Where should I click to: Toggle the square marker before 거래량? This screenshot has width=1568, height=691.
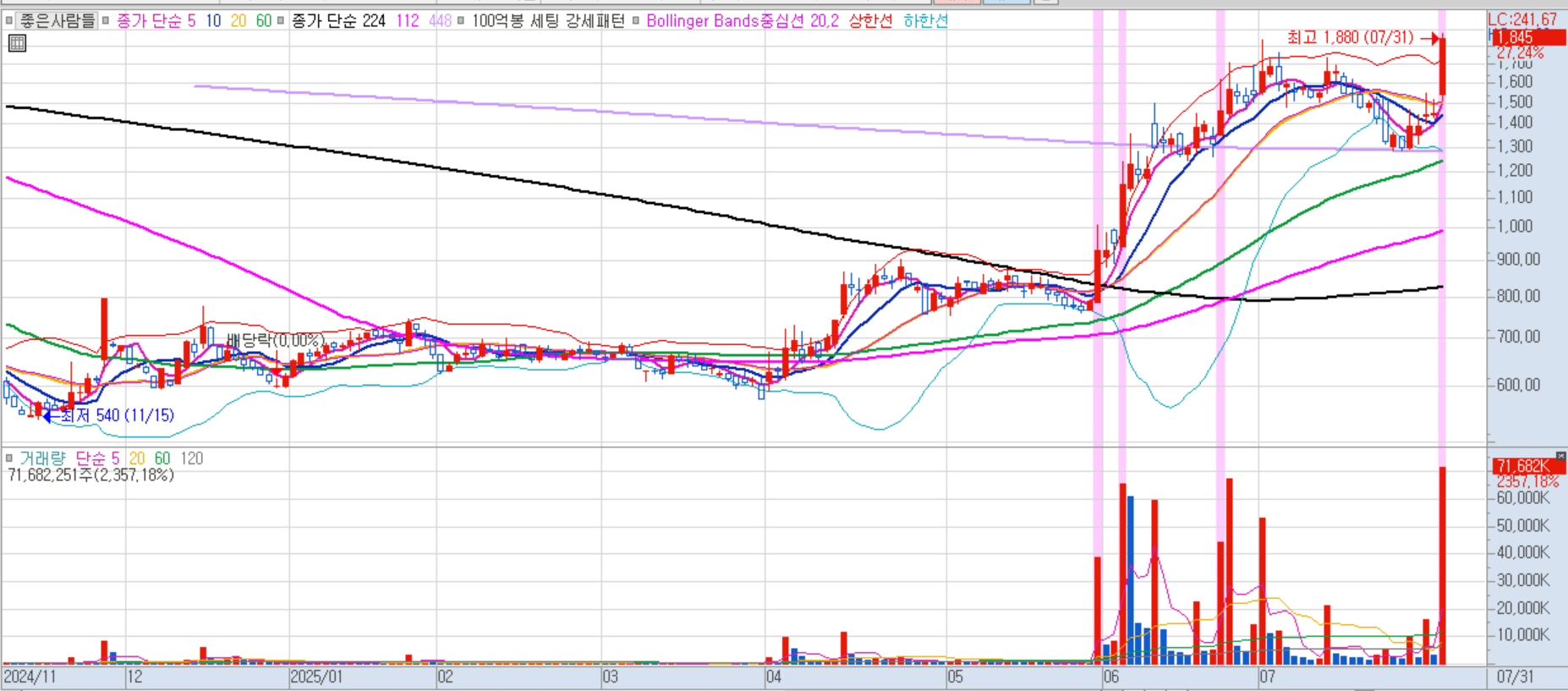coord(9,458)
